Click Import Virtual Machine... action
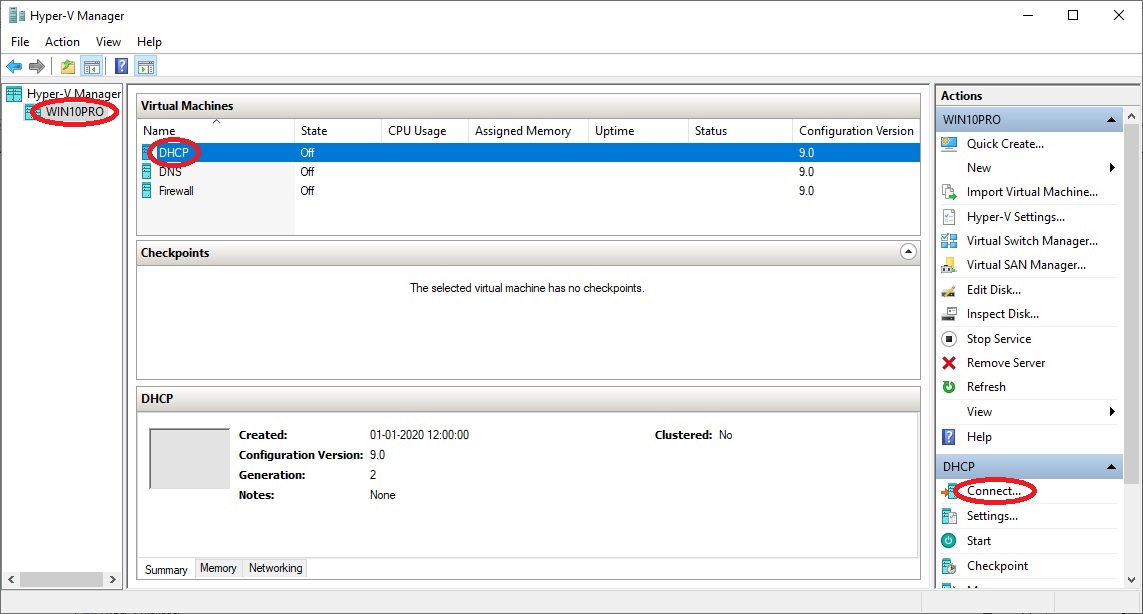The image size is (1143, 614). click(1032, 192)
